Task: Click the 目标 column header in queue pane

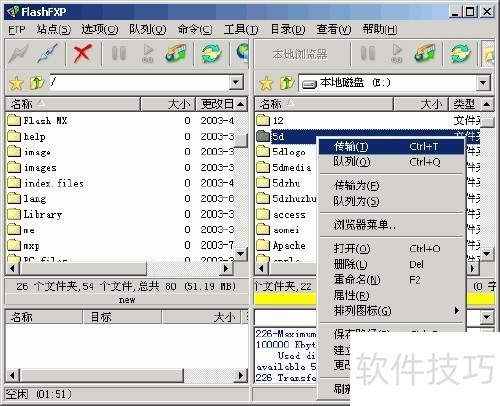Action: pos(122,317)
